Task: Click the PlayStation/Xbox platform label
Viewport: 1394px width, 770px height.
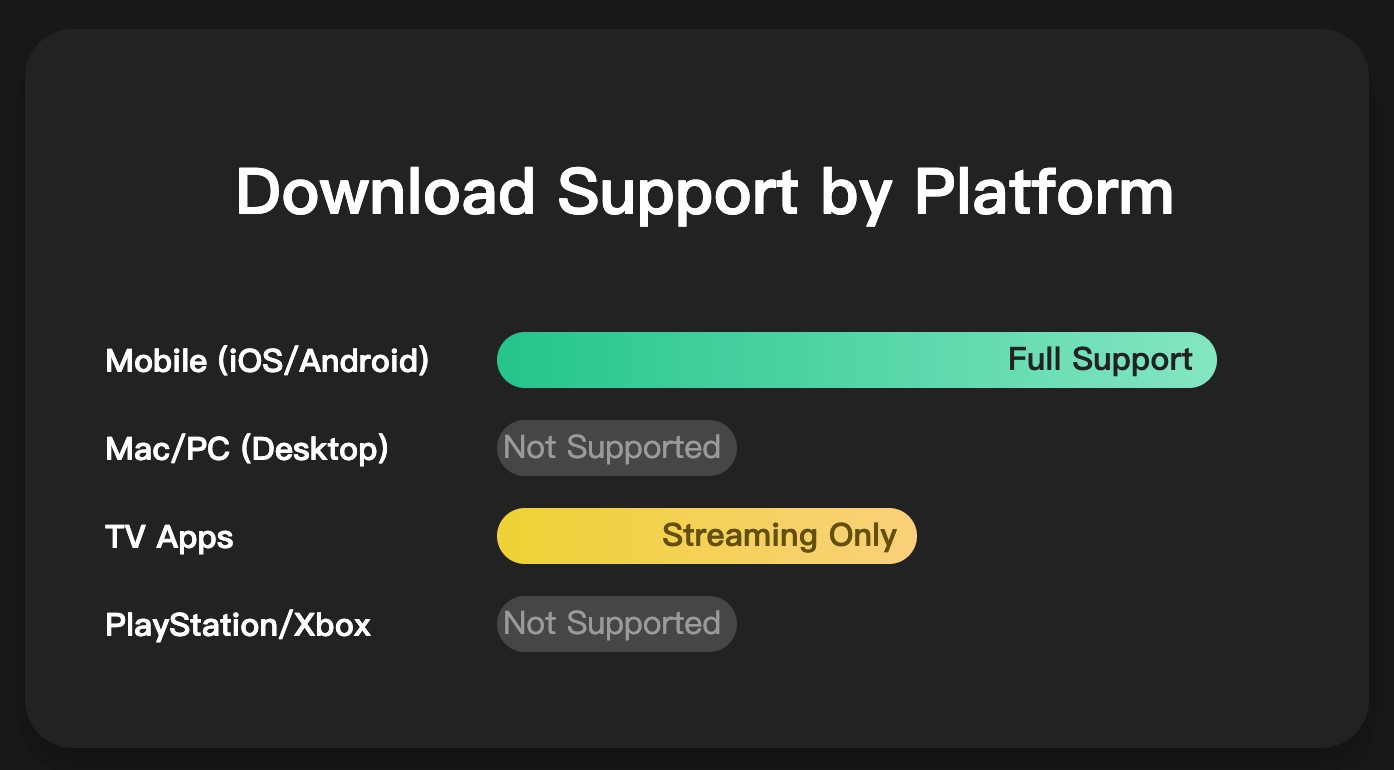Action: [238, 625]
